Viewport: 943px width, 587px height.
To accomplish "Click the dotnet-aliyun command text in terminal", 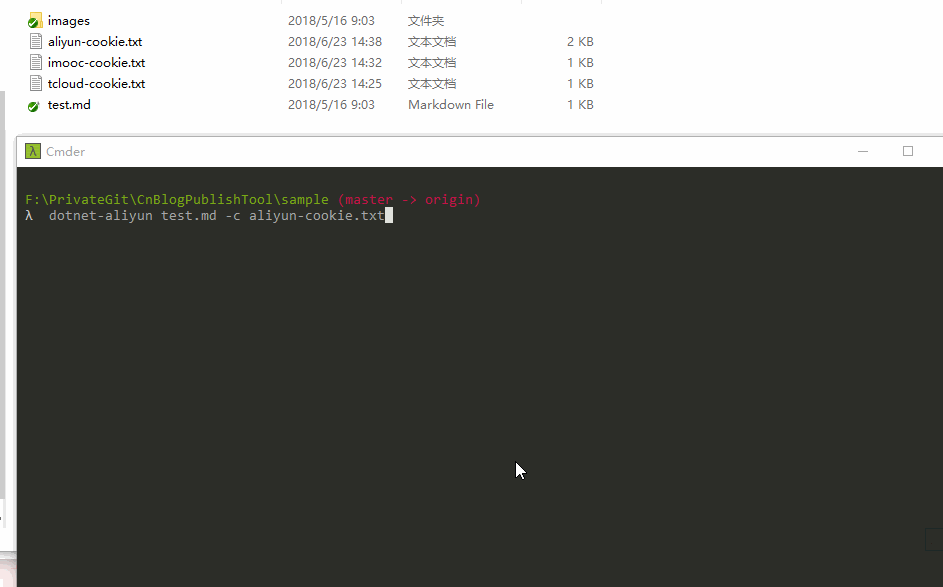I will tap(100, 215).
